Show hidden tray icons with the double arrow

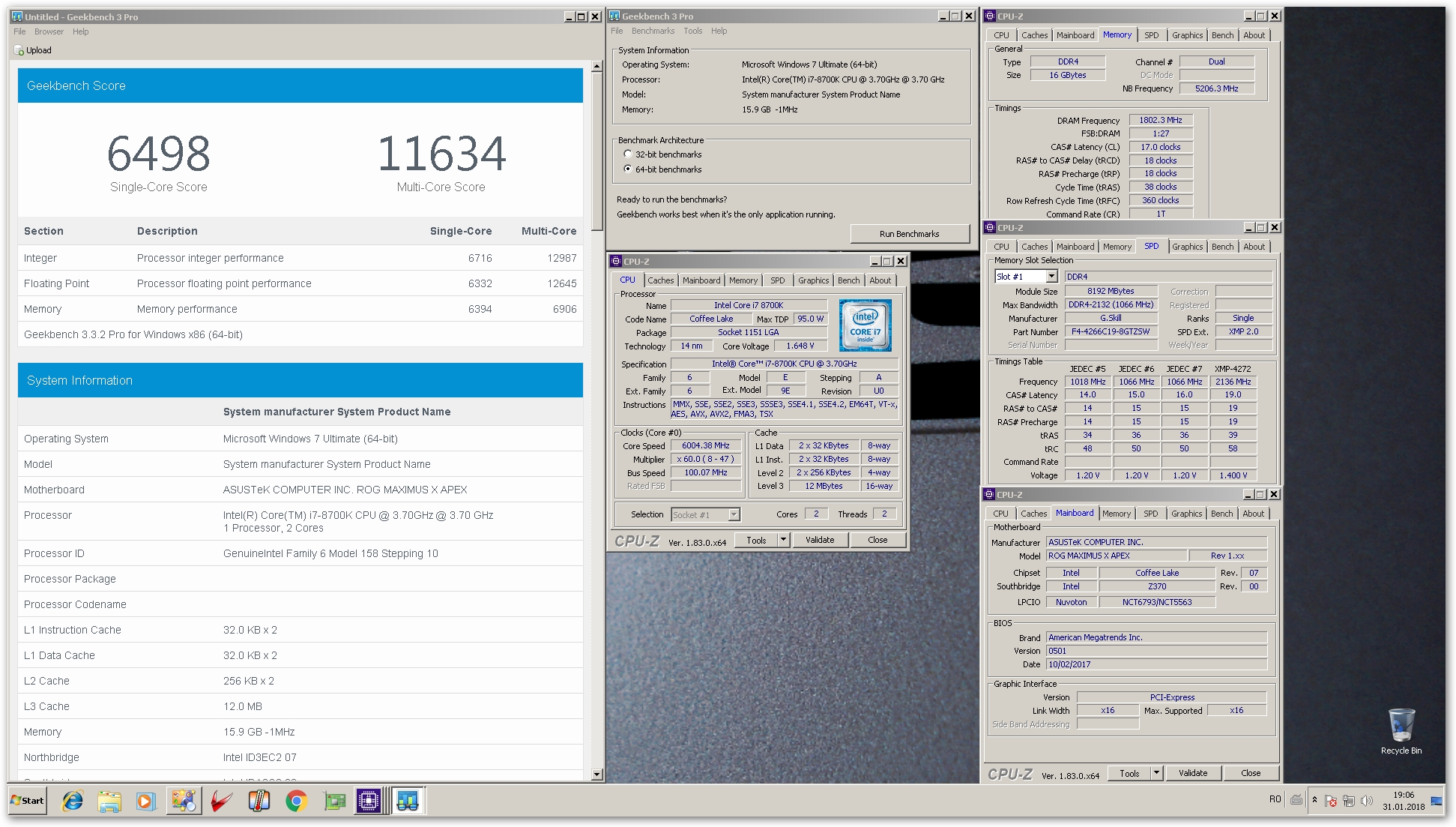(x=1314, y=800)
